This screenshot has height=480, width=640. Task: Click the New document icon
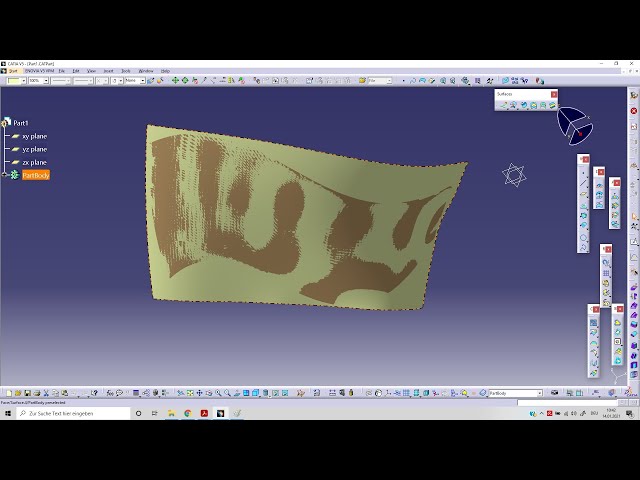pos(9,393)
